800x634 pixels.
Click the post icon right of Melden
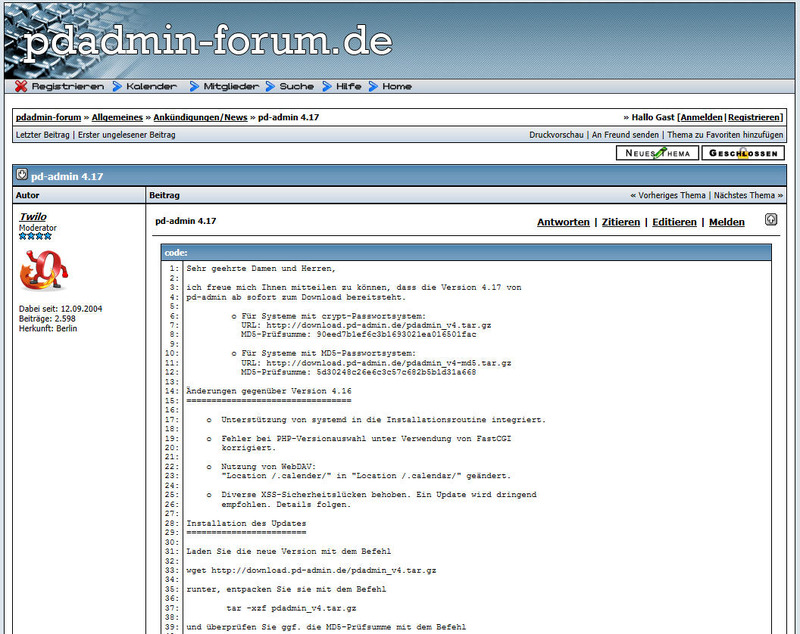point(771,220)
